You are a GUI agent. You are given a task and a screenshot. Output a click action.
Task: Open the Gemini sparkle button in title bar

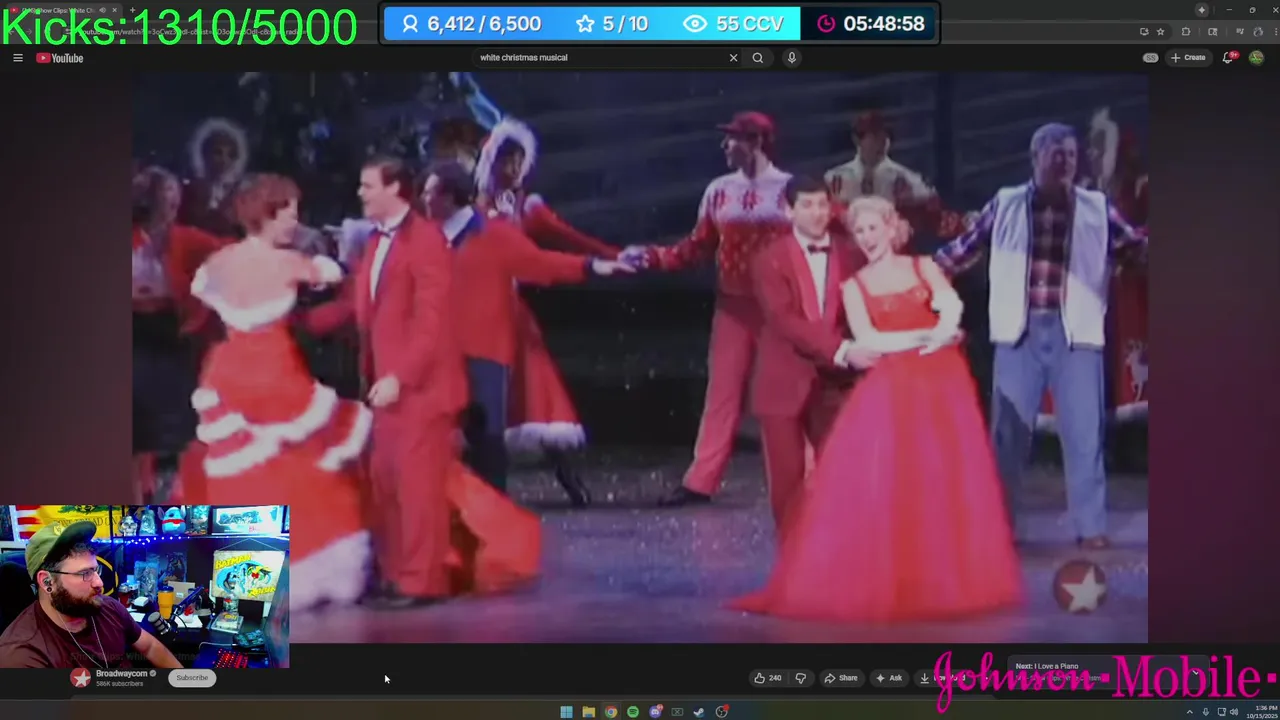tap(1202, 10)
